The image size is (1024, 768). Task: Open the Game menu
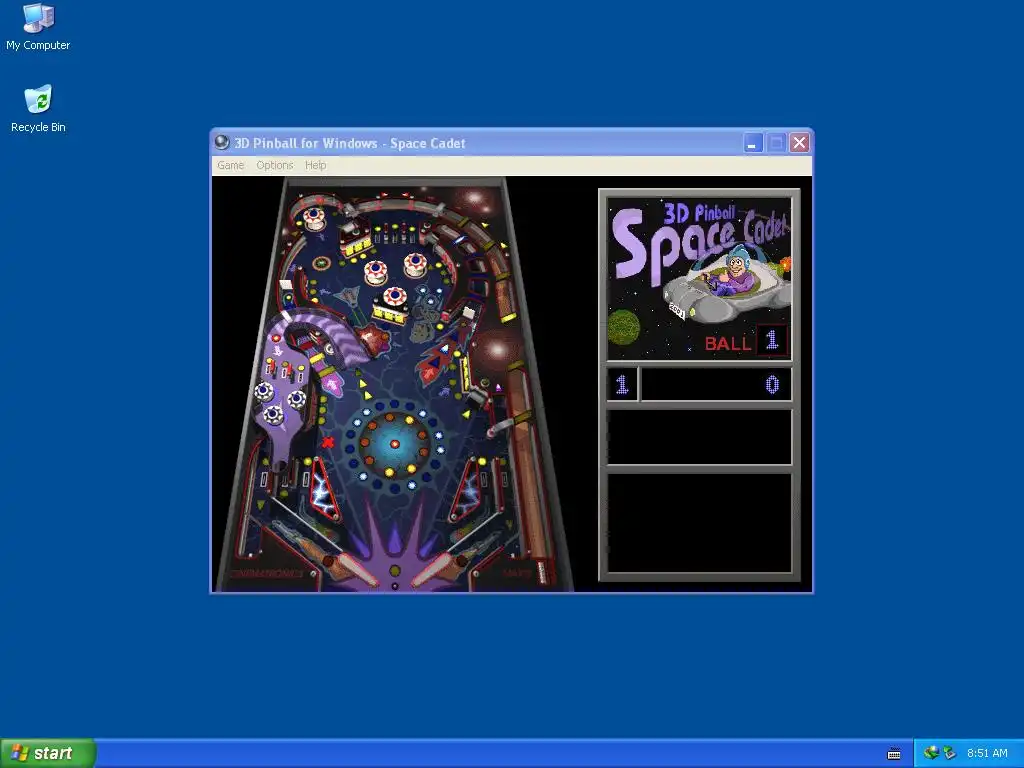coord(231,165)
